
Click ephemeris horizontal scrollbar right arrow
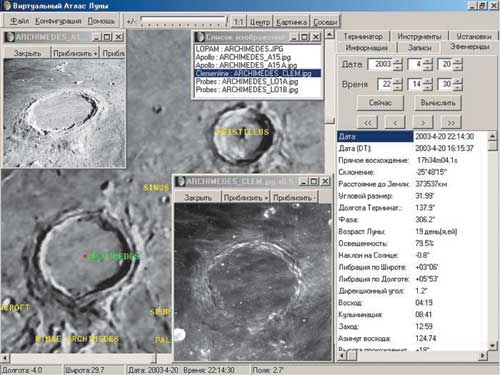[483, 356]
